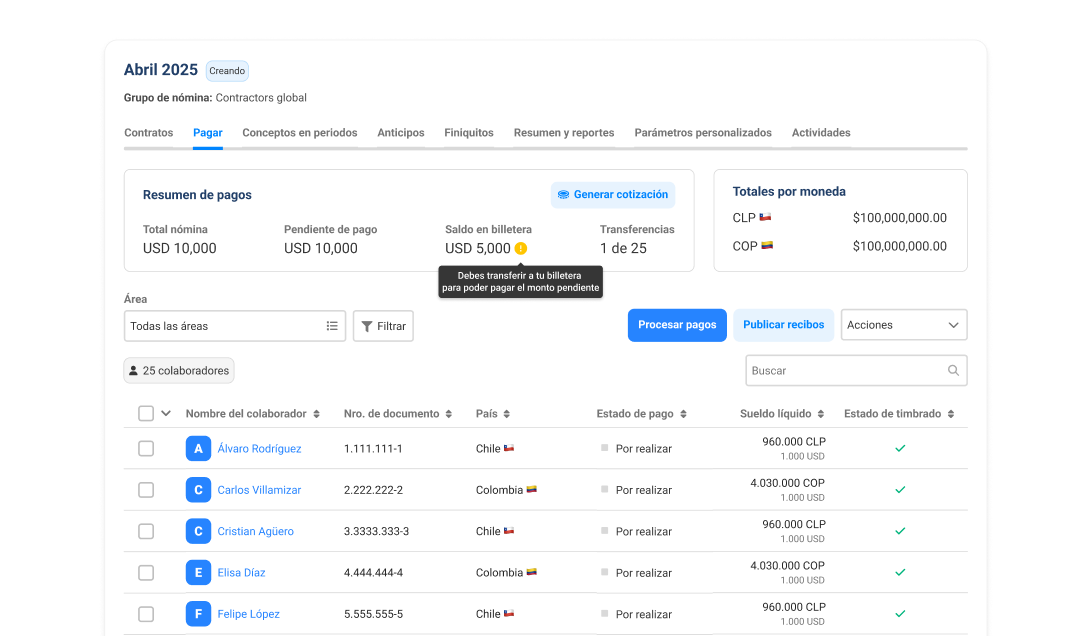
Task: Sort by Sueldo líquido column arrows
Action: (821, 414)
